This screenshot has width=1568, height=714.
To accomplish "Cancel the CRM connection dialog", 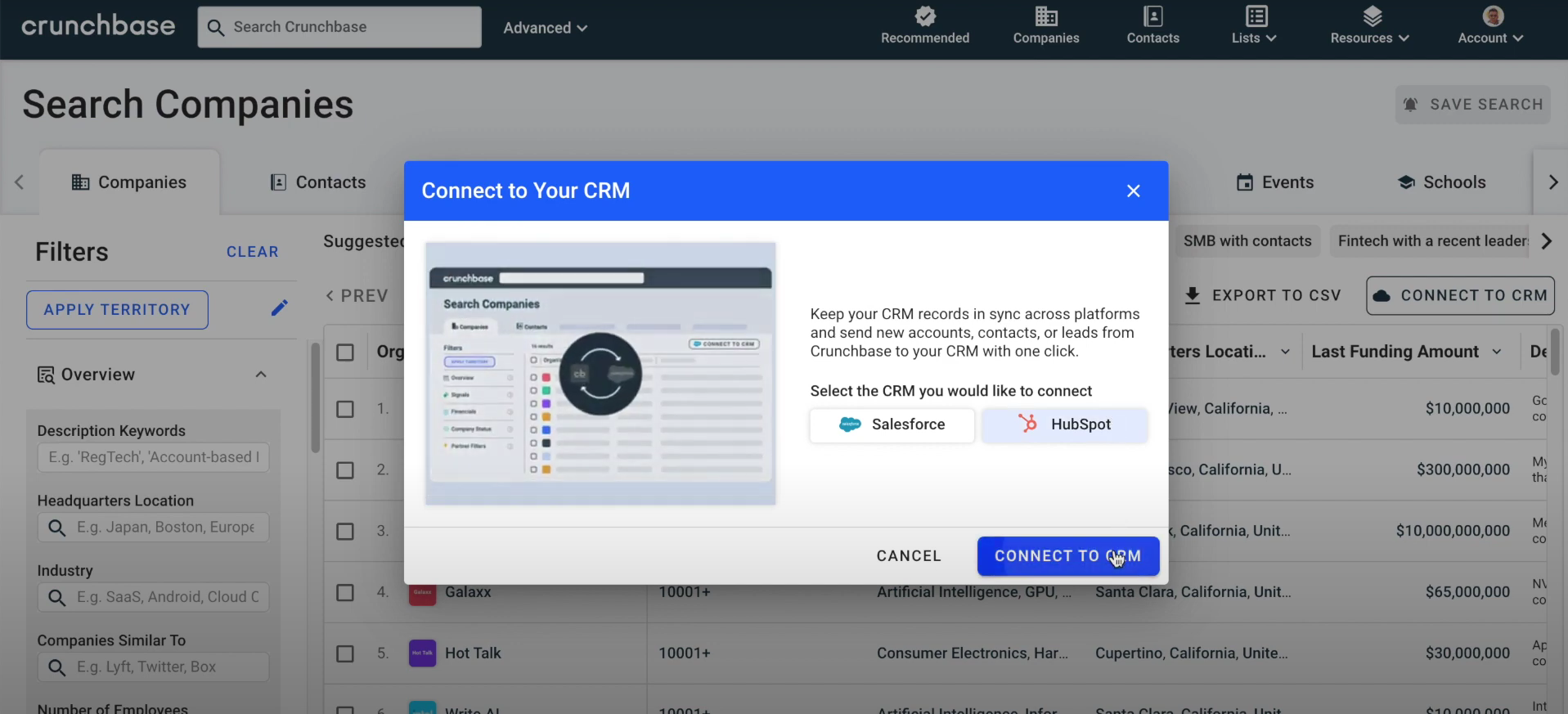I will pos(909,556).
